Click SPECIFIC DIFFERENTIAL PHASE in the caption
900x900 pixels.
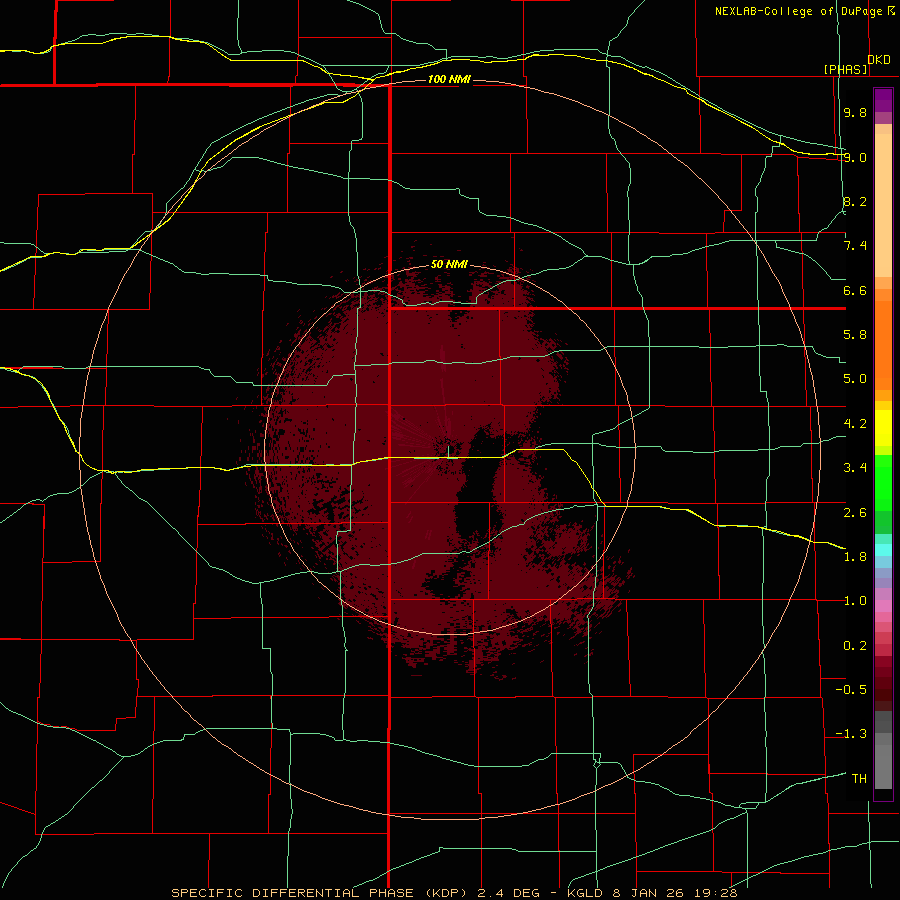[292, 893]
